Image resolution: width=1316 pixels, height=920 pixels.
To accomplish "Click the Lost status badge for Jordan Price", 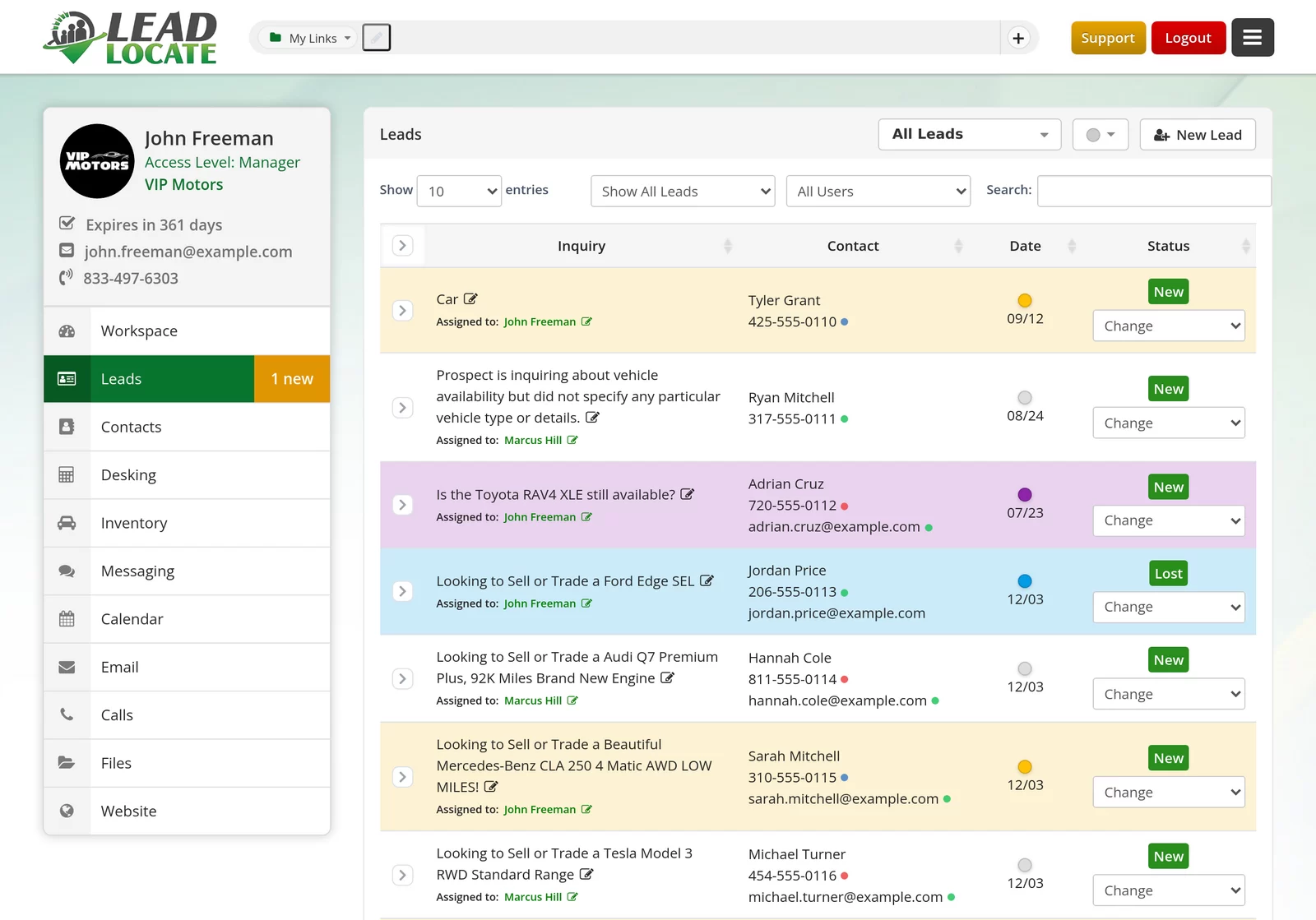I will (1169, 573).
